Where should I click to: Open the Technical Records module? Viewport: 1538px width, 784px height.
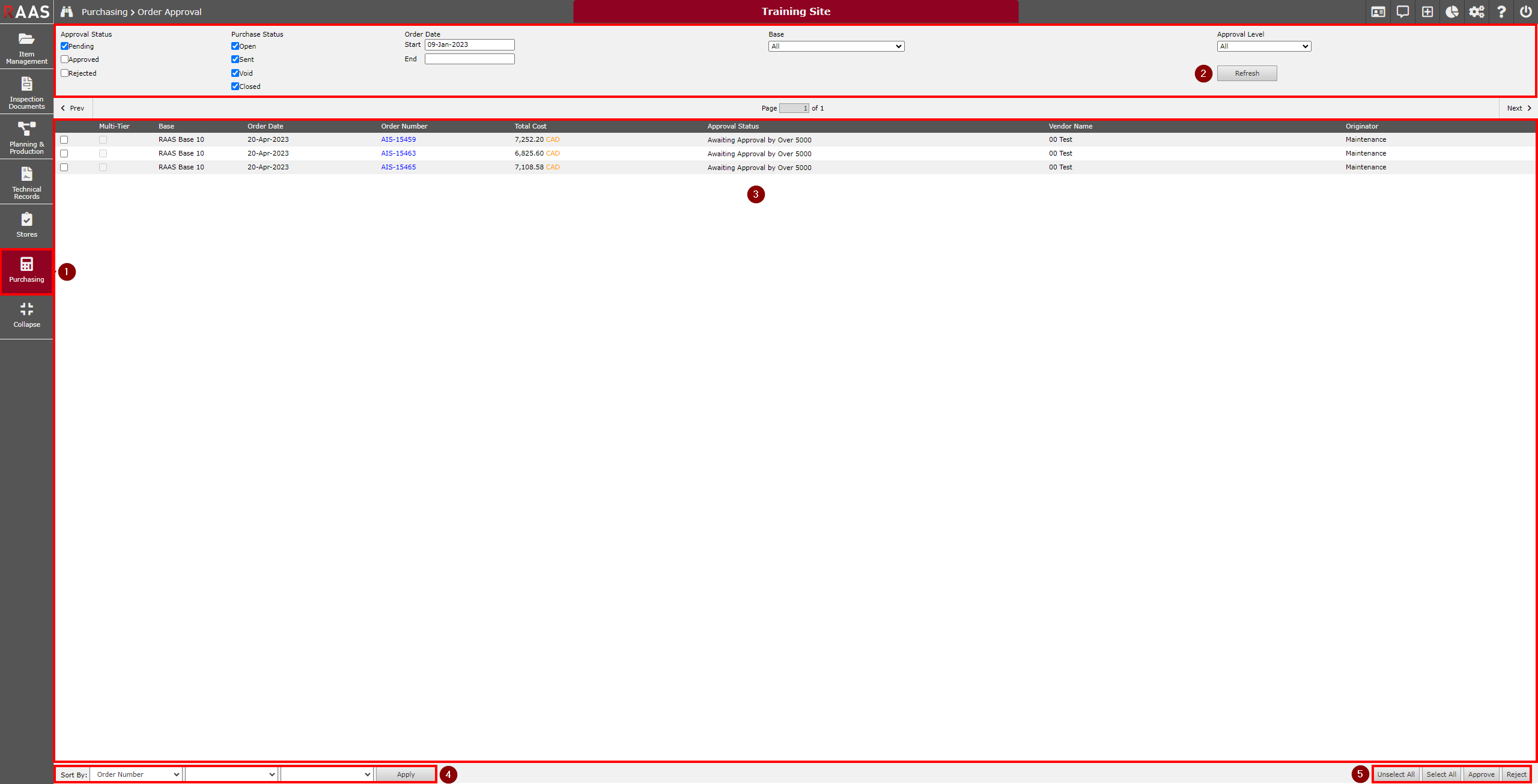26,182
